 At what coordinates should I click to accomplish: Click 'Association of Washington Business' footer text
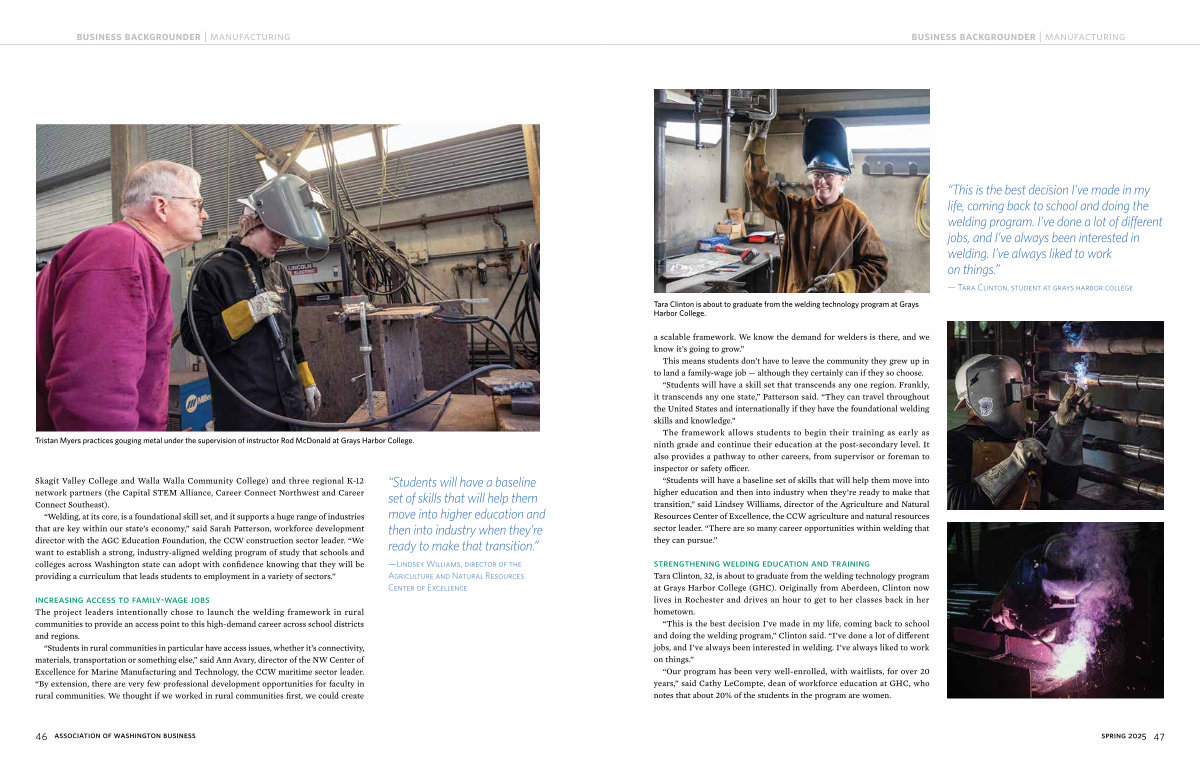(x=125, y=736)
